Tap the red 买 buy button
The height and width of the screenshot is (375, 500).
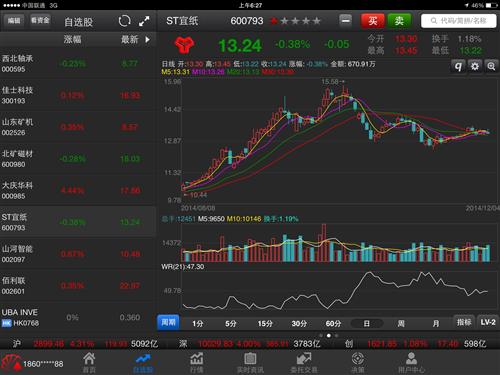tap(373, 21)
